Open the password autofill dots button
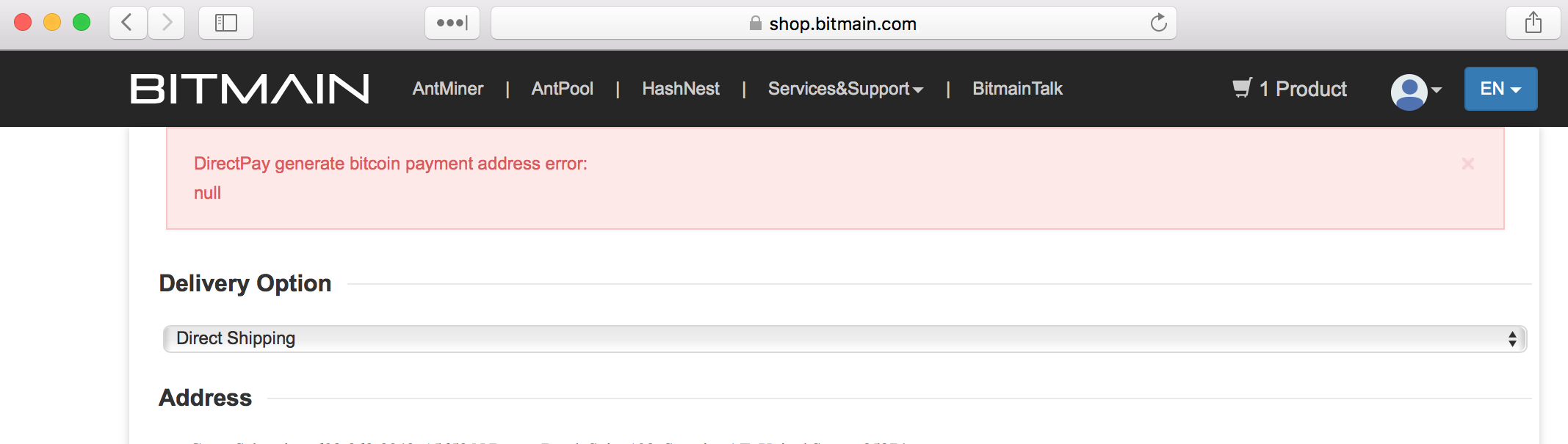 point(452,23)
